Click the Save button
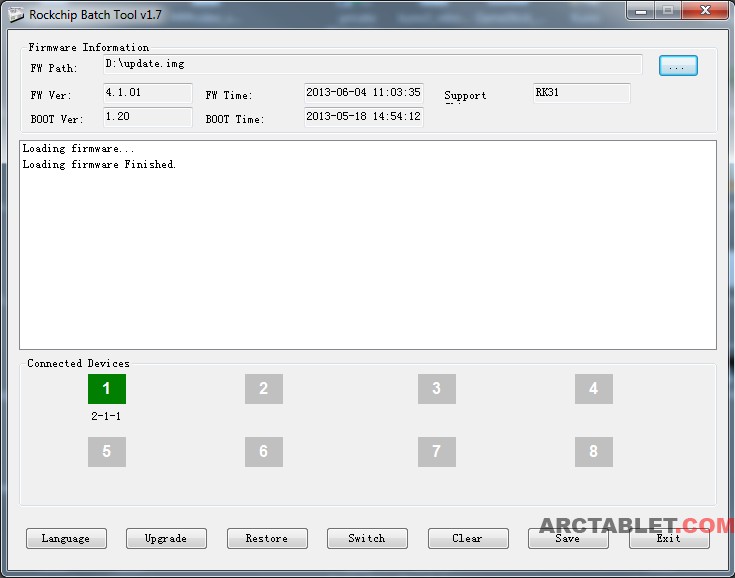The height and width of the screenshot is (578, 735). pyautogui.click(x=568, y=538)
